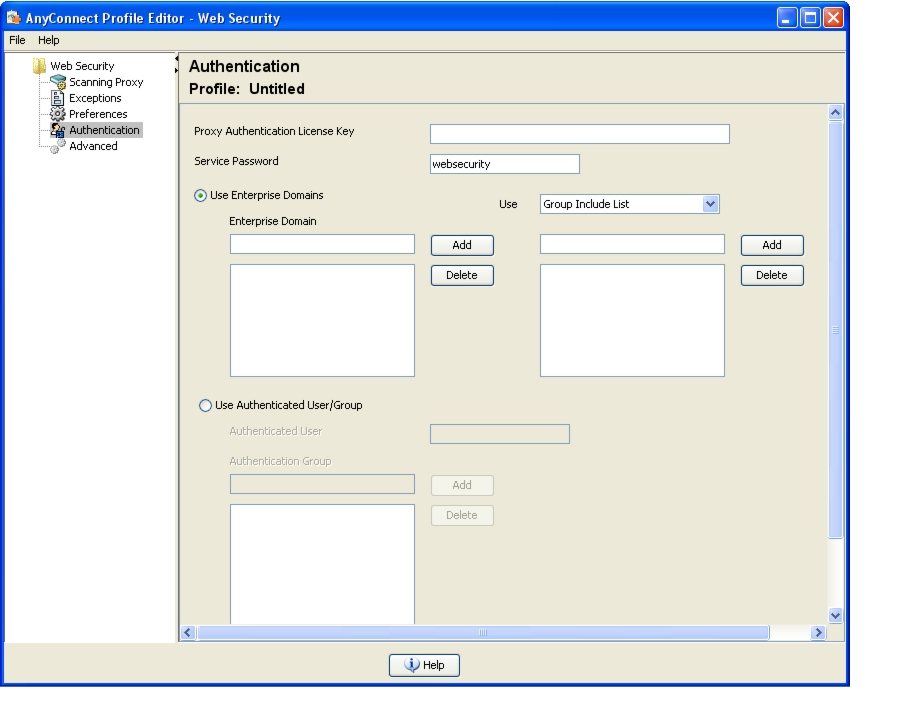Select the Use Enterprise Domains radio button

tap(200, 196)
